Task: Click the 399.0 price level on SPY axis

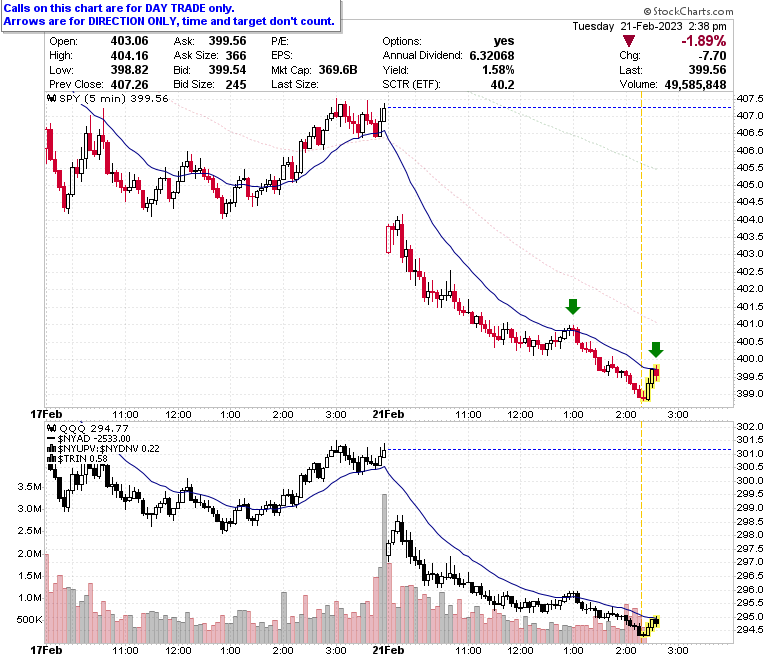Action: click(x=750, y=394)
